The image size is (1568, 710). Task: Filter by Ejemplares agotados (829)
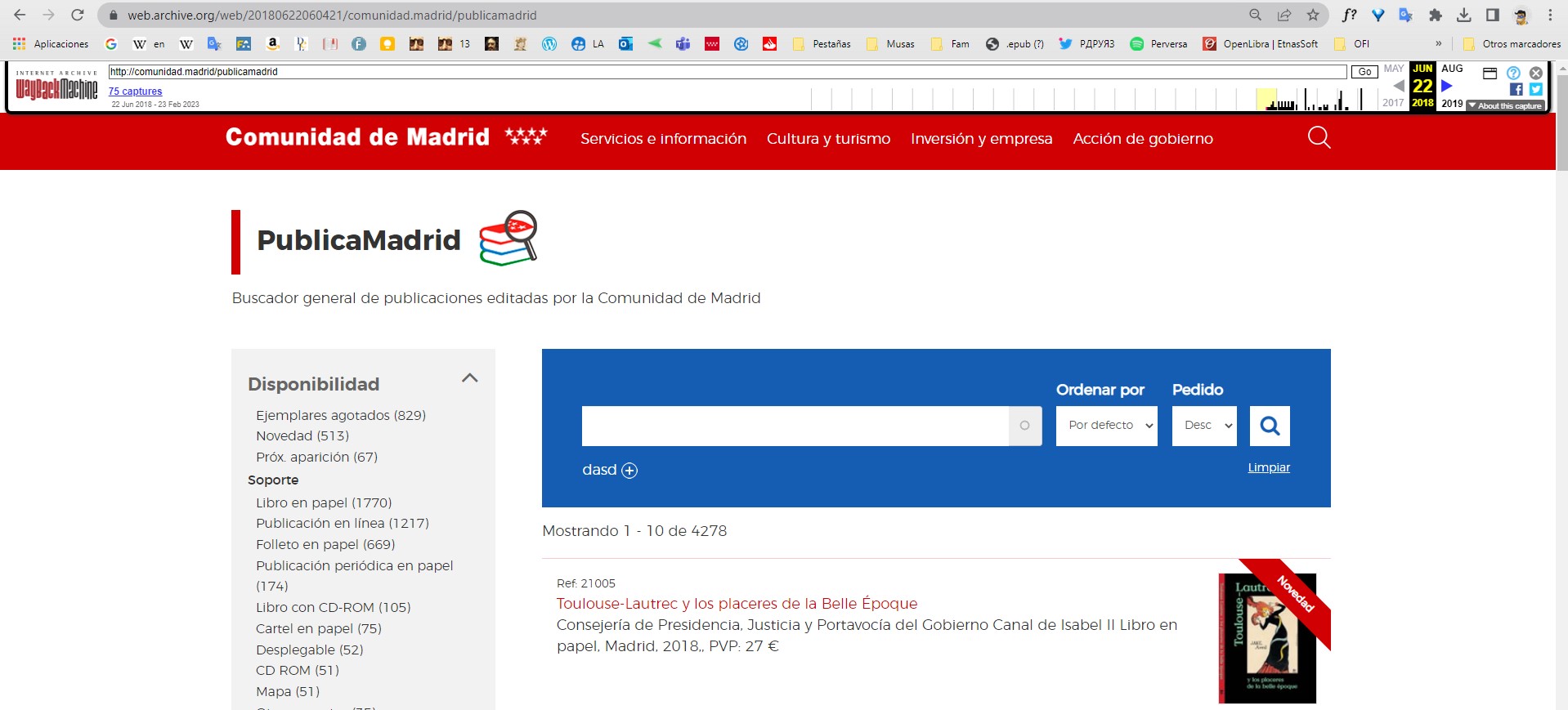pyautogui.click(x=341, y=415)
